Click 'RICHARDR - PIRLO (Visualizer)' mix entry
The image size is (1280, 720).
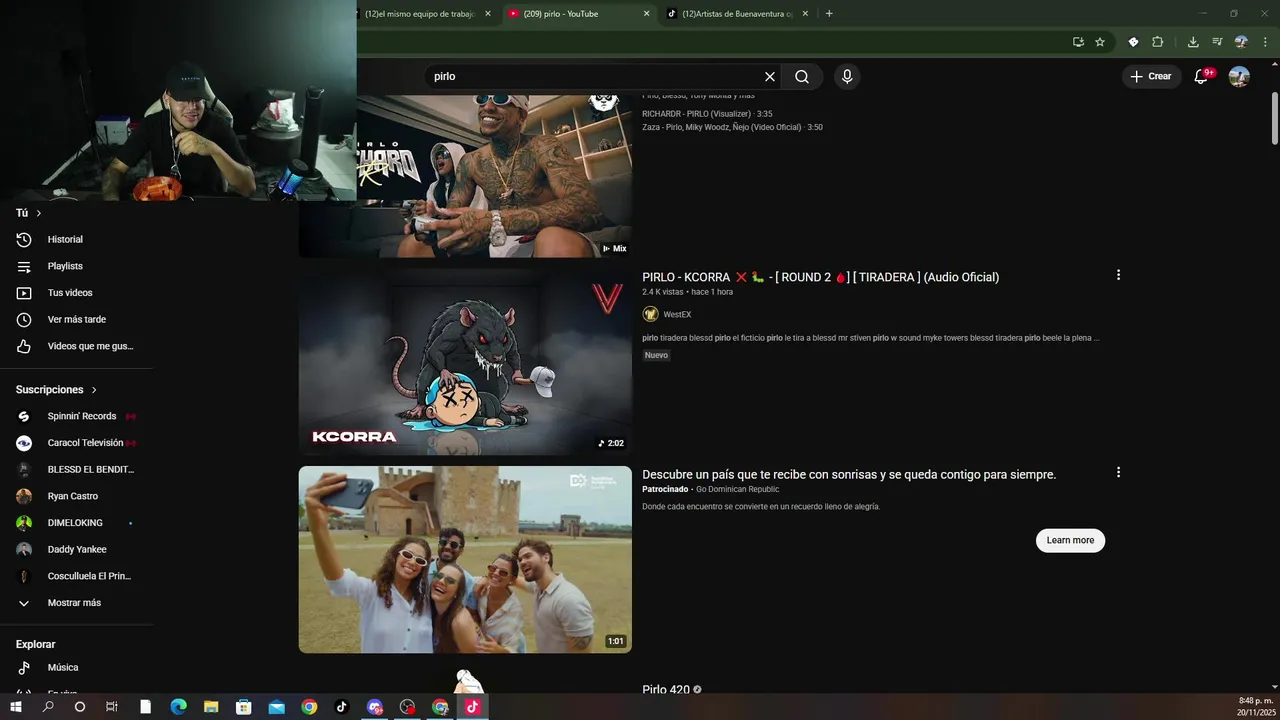point(707,114)
